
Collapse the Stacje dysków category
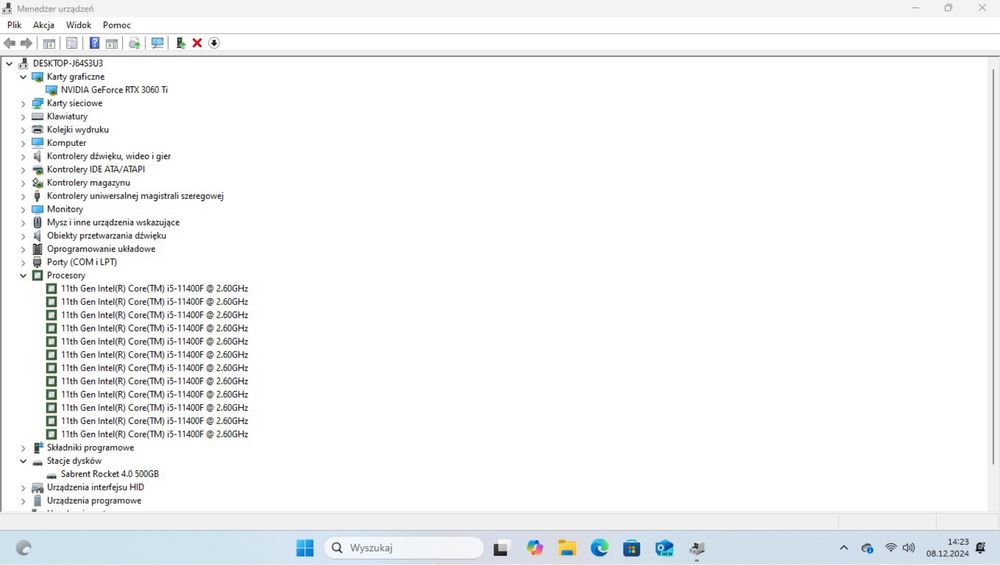coord(23,461)
